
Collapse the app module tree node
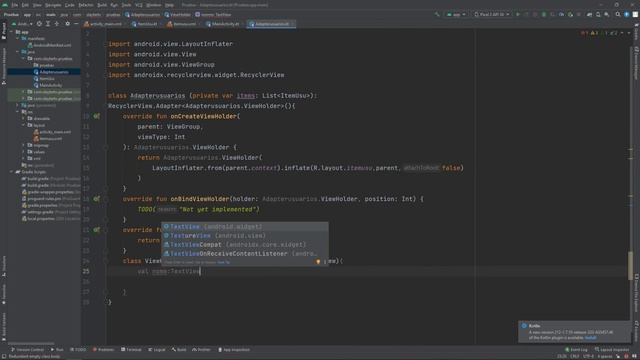12,32
